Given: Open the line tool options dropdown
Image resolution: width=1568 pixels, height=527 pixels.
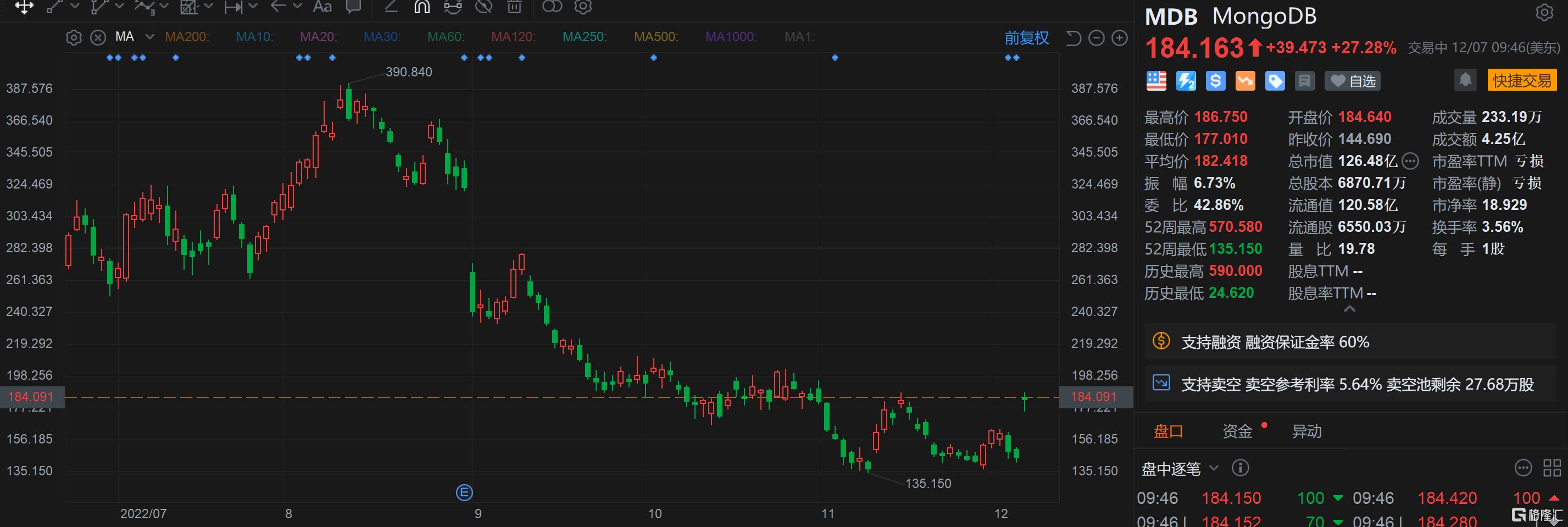Looking at the screenshot, I should [x=75, y=6].
